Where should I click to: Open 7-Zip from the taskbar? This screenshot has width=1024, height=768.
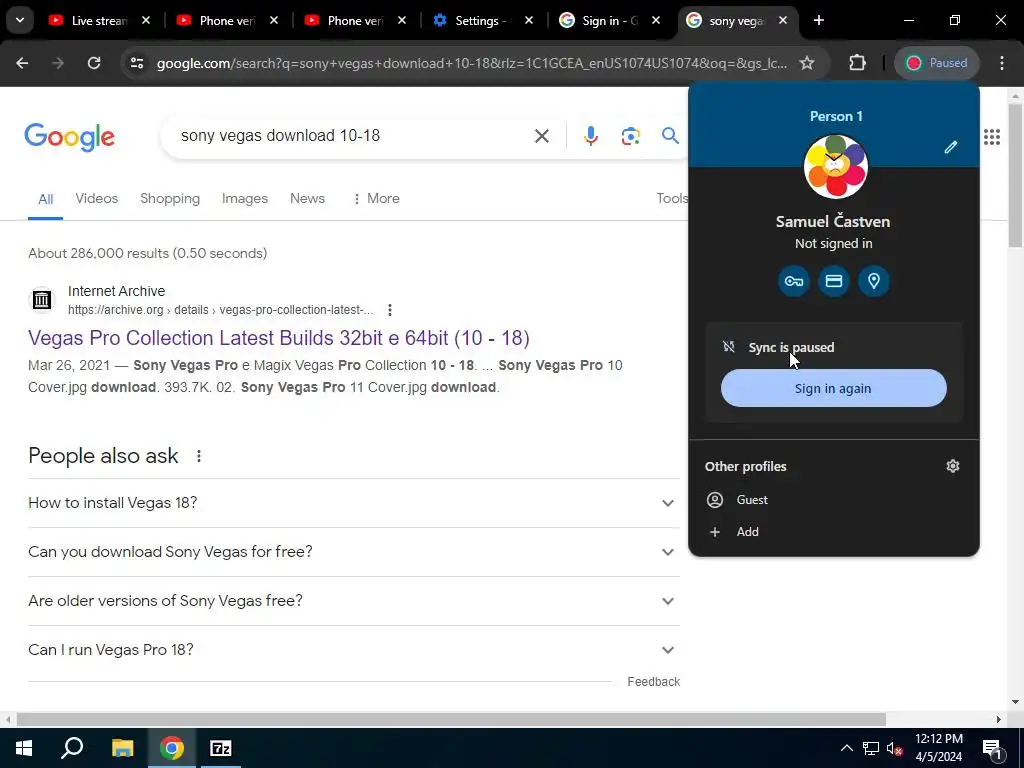coord(221,748)
